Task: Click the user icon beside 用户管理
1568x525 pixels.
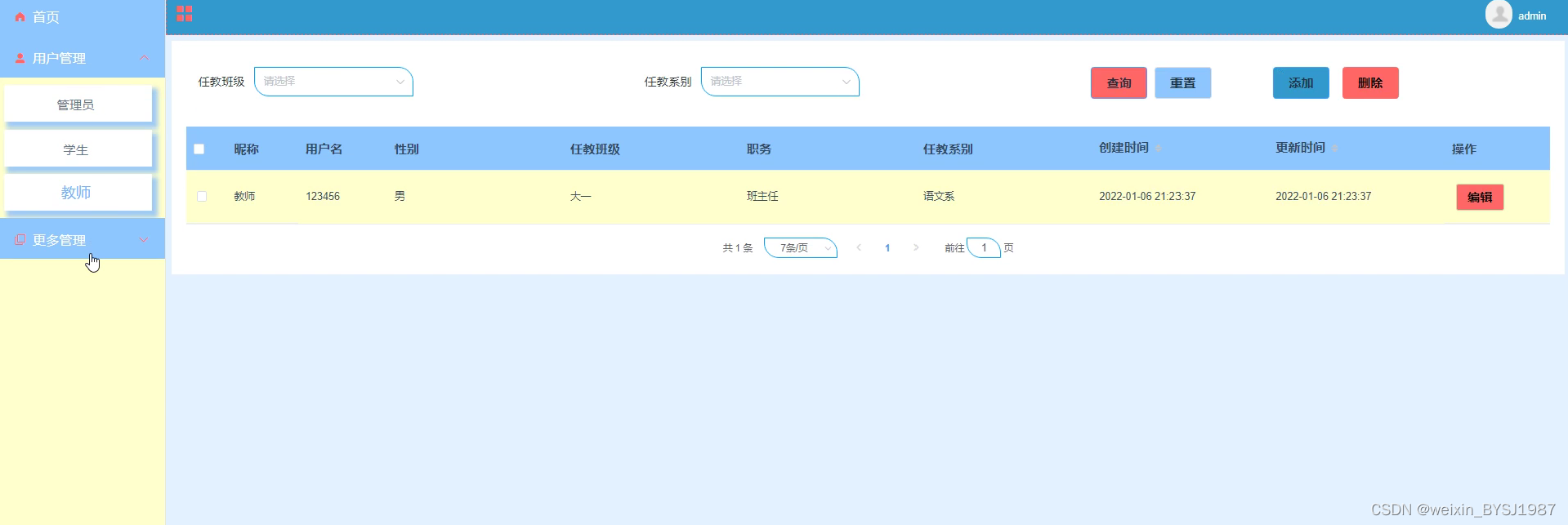Action: click(x=20, y=59)
